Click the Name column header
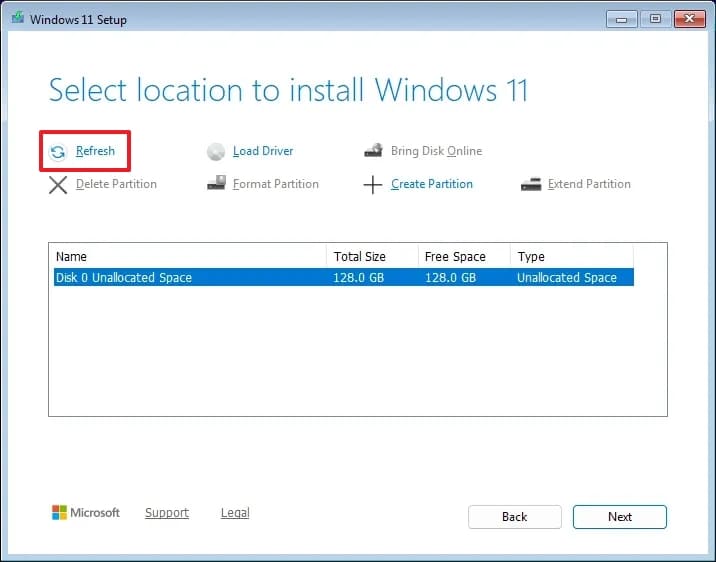Image resolution: width=716 pixels, height=562 pixels. 190,256
